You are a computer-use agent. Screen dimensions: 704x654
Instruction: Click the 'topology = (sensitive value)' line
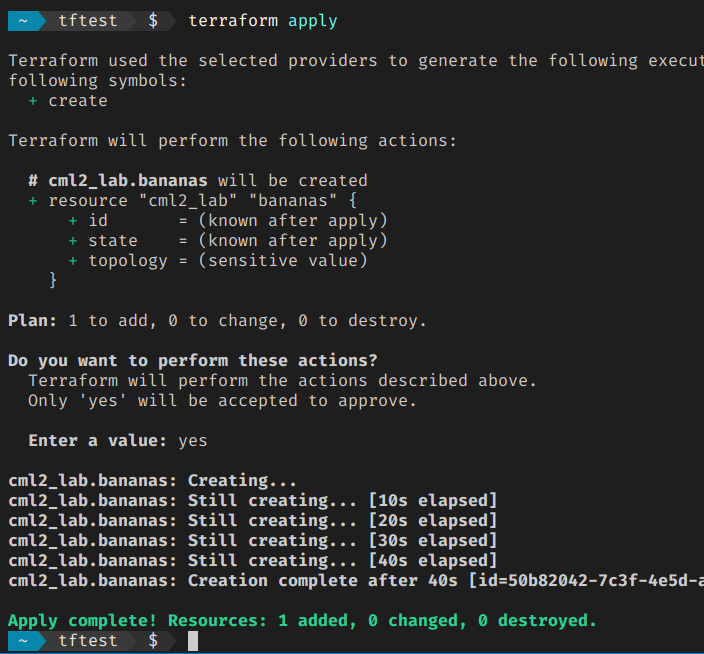click(217, 261)
